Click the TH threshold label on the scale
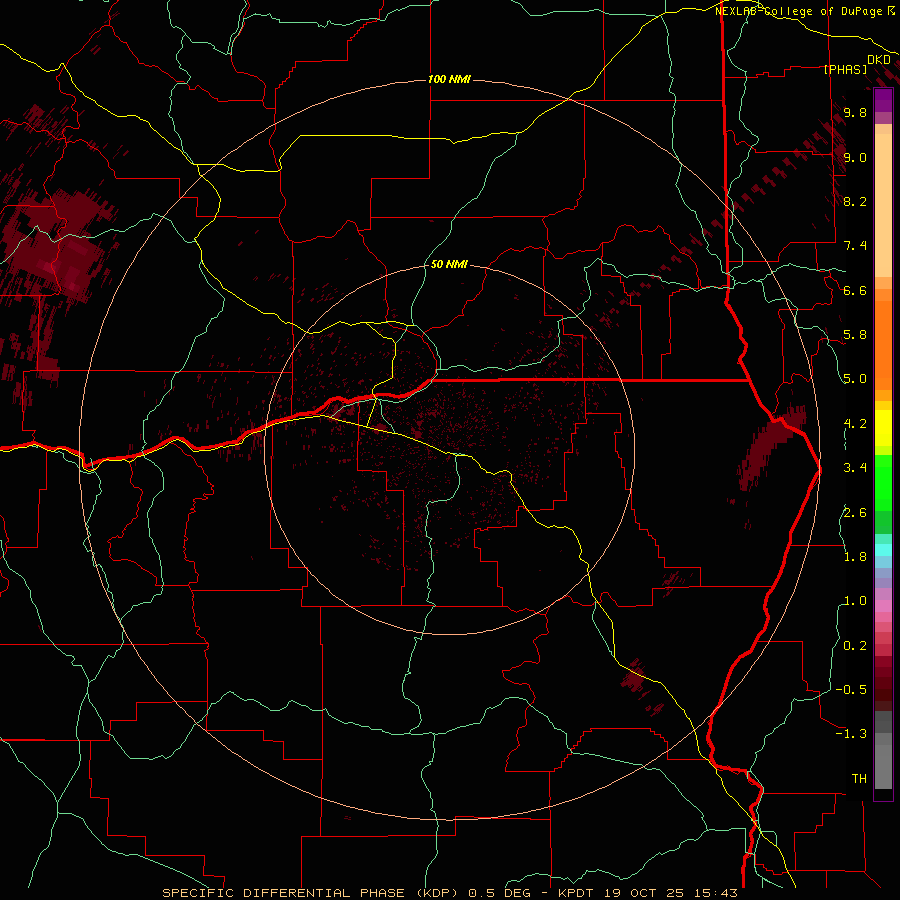Image resolution: width=900 pixels, height=900 pixels. (859, 779)
